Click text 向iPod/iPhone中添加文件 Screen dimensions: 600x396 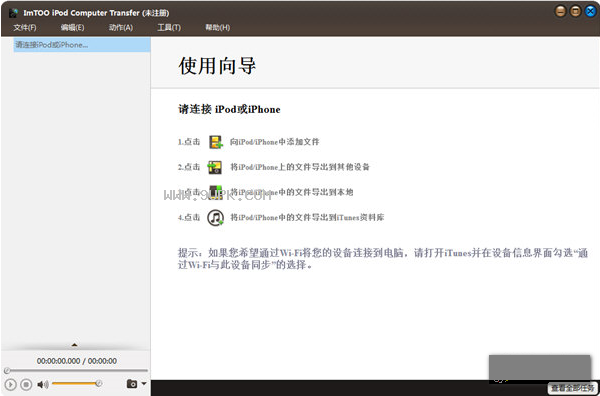point(274,142)
